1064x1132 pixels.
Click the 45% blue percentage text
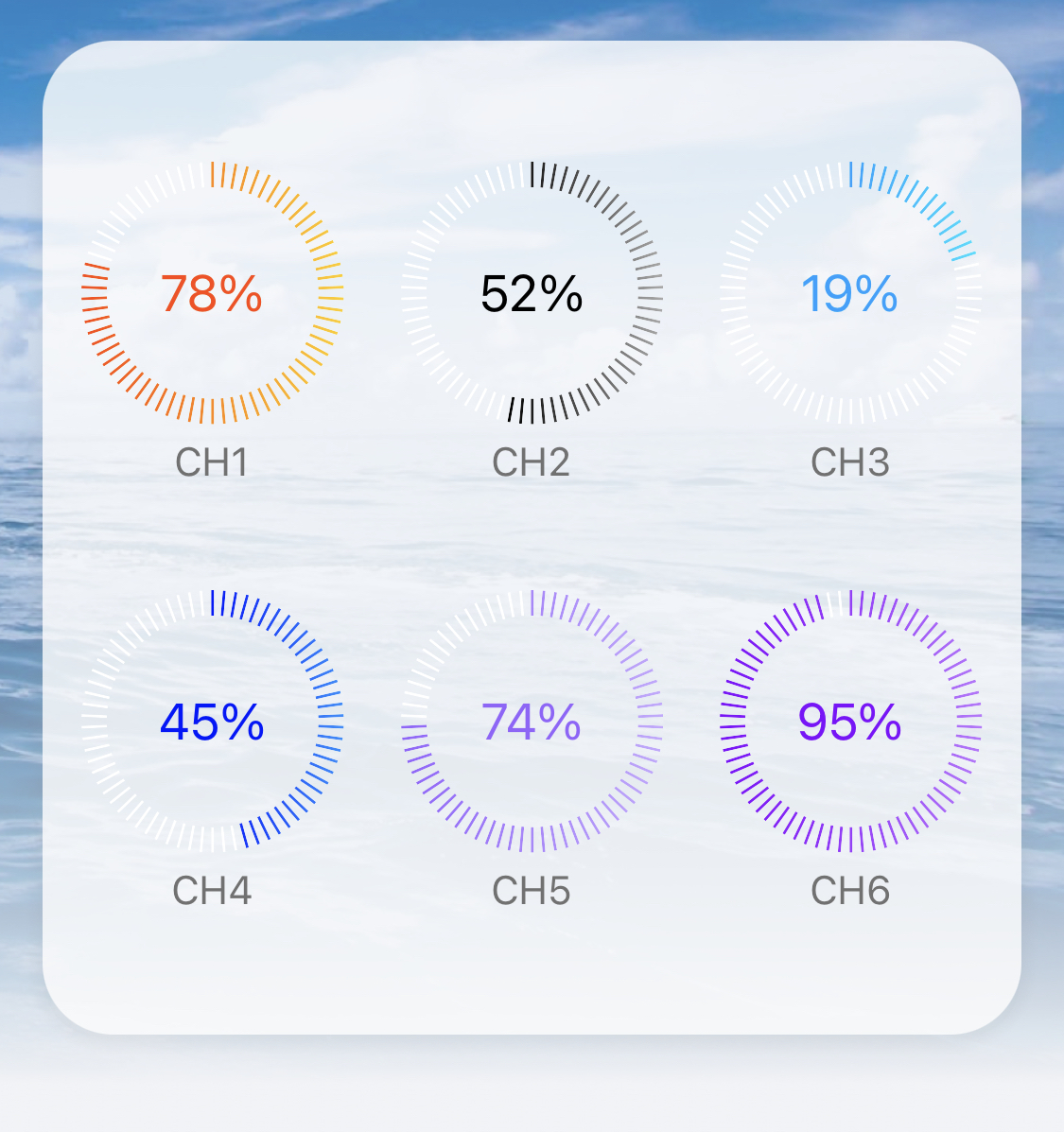[212, 722]
